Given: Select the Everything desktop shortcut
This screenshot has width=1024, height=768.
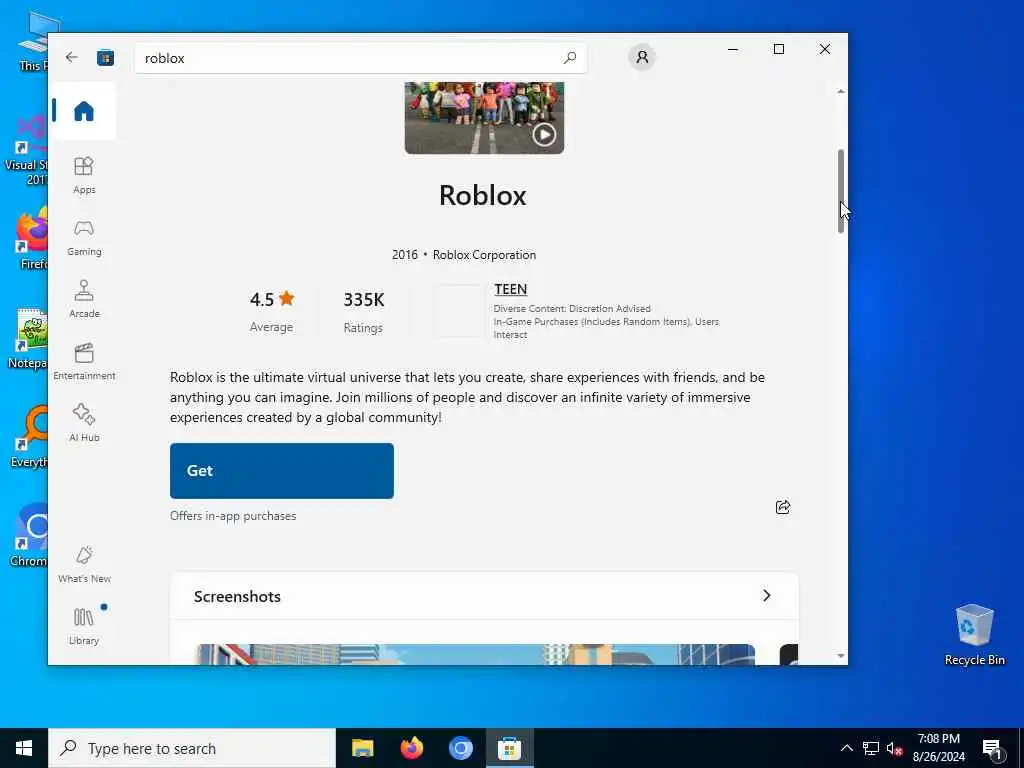Looking at the screenshot, I should click(29, 436).
